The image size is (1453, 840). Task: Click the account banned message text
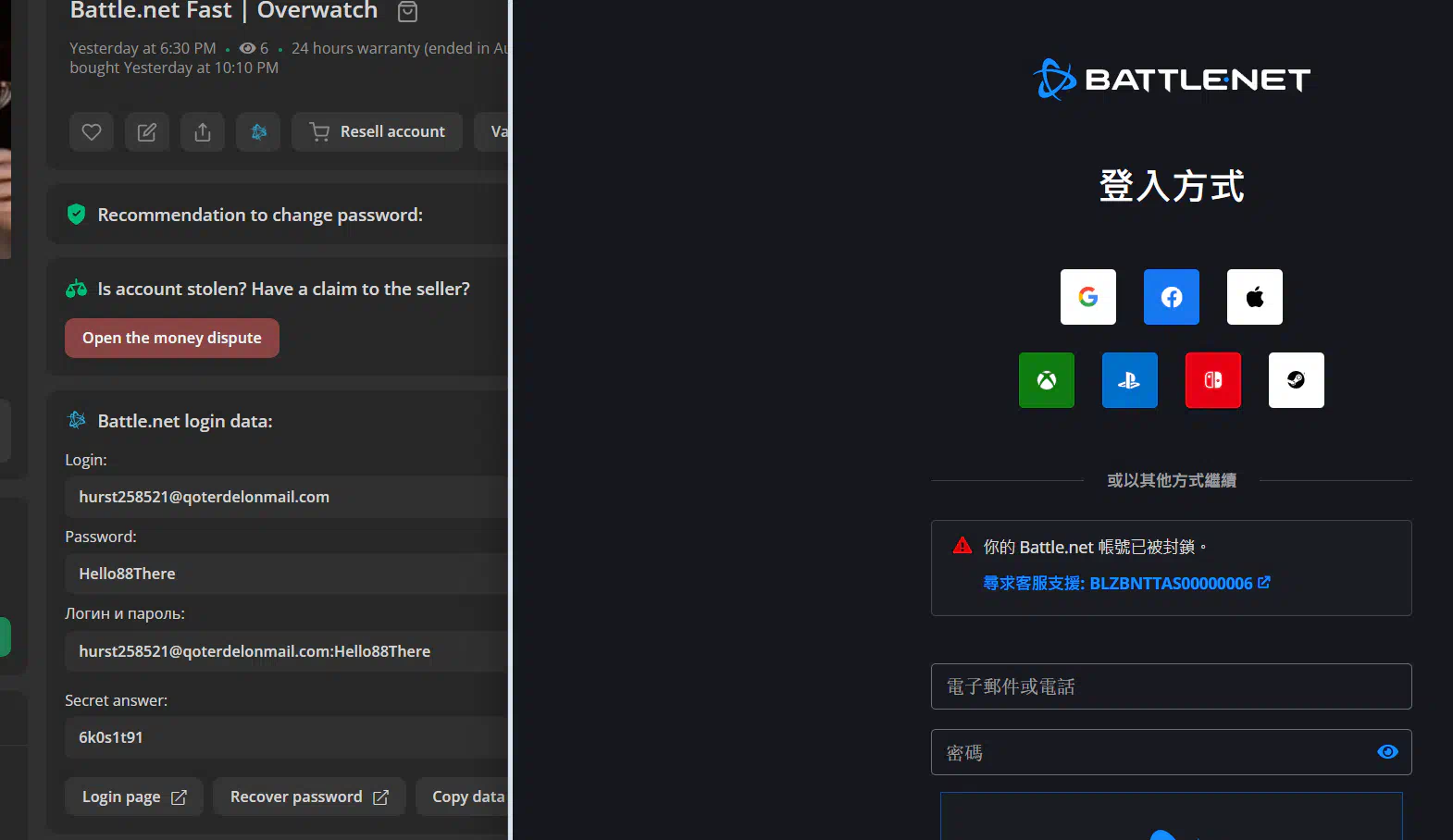[x=1095, y=547]
